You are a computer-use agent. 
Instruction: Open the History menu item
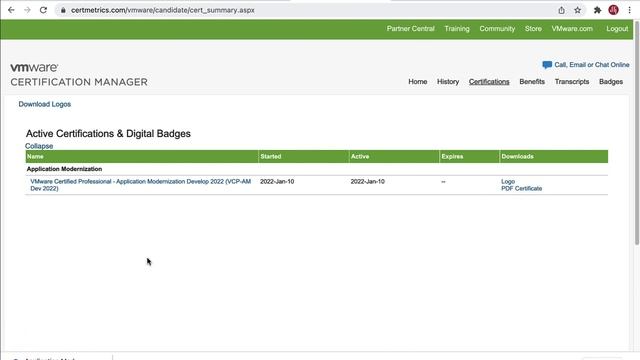point(448,82)
